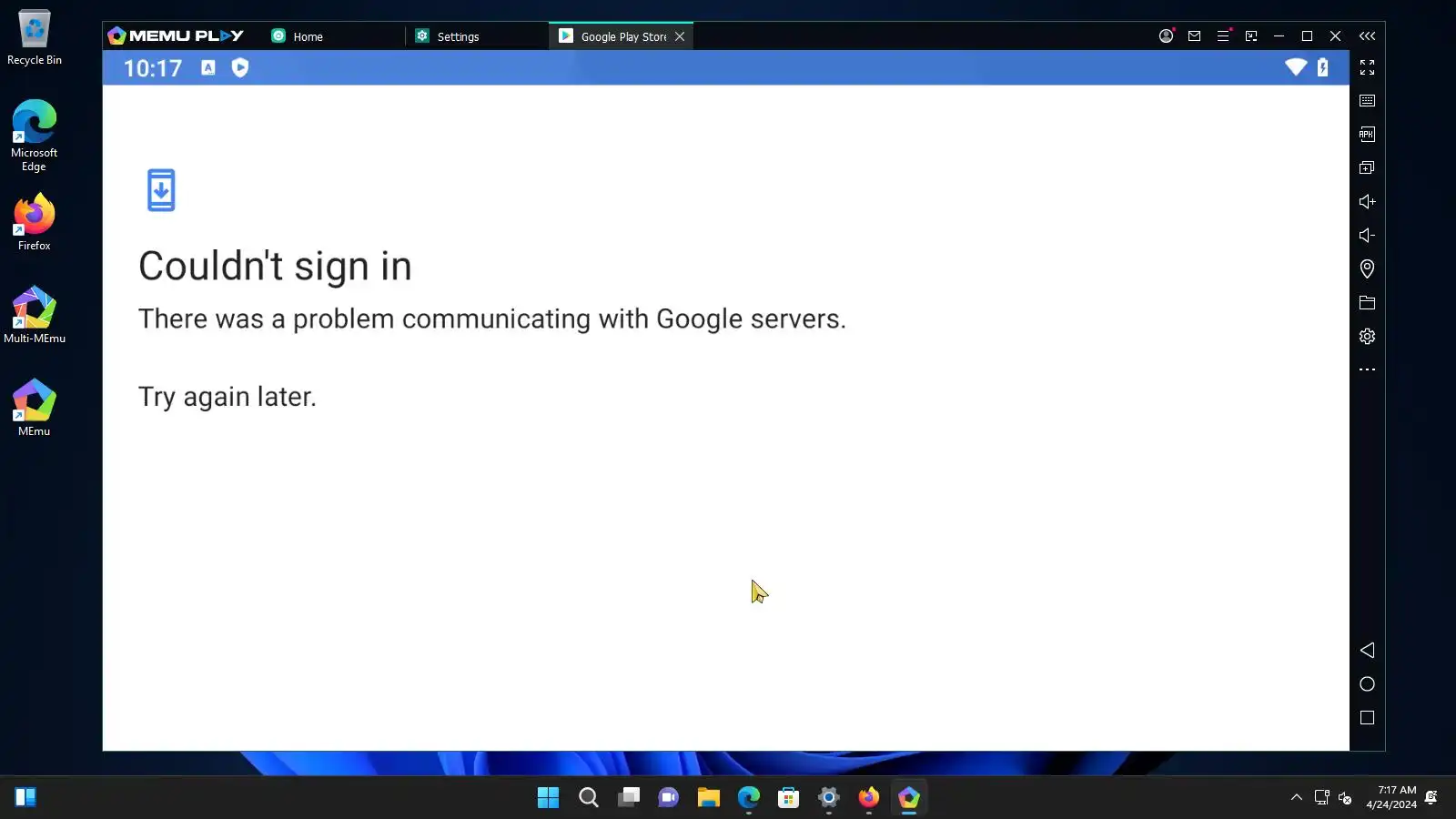Open File Explorer from the taskbar

(709, 798)
